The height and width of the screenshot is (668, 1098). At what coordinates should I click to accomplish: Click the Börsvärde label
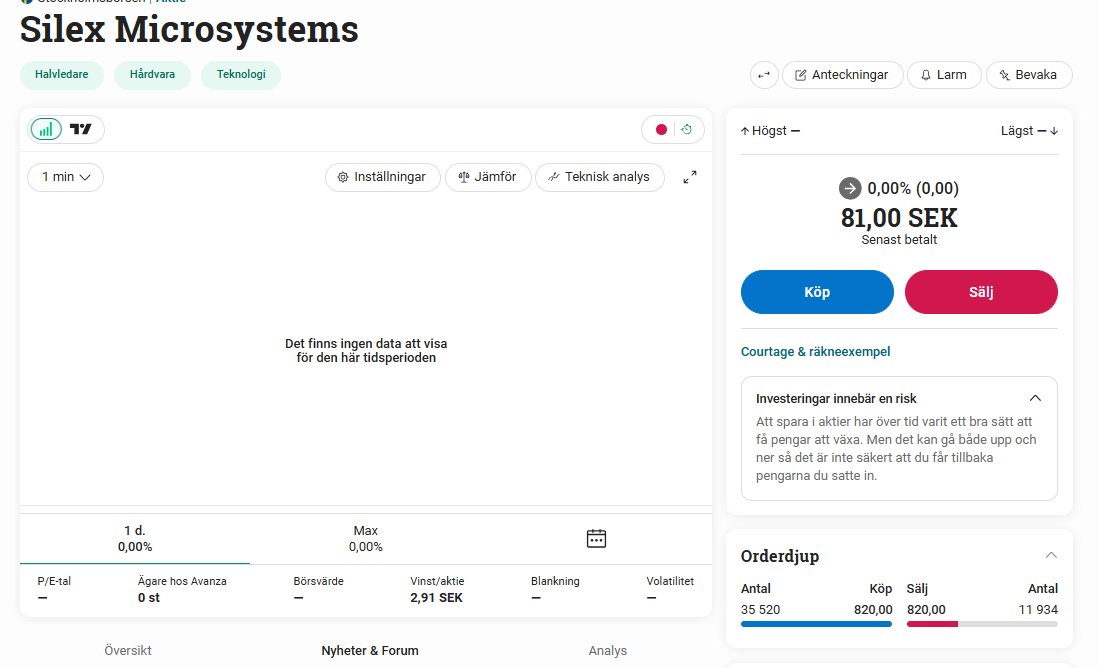tap(319, 581)
